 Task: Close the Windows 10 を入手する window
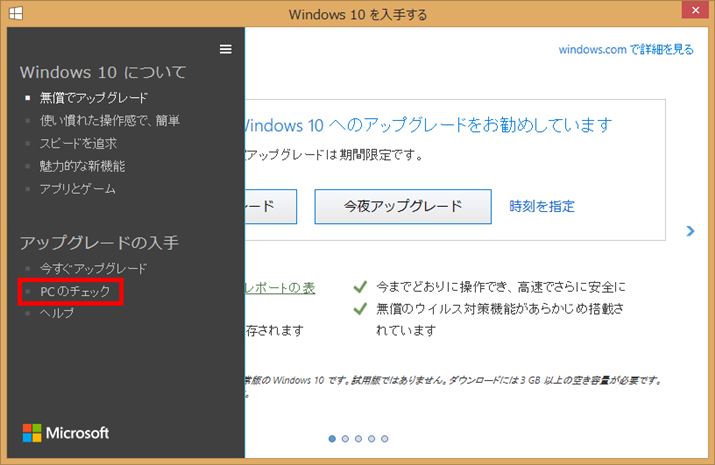point(695,10)
